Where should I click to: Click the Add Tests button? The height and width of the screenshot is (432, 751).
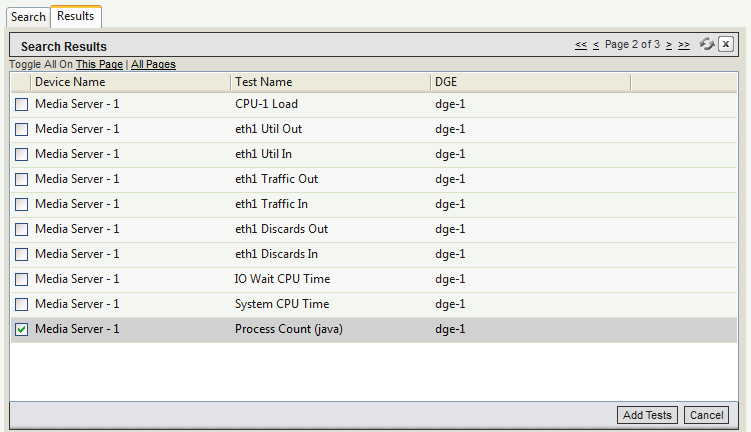pyautogui.click(x=647, y=415)
